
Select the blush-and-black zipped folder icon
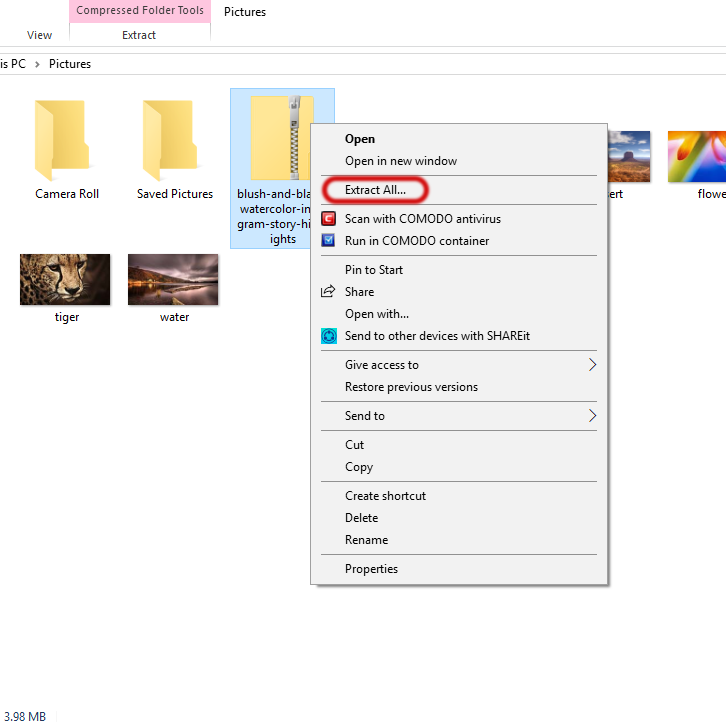tap(281, 138)
